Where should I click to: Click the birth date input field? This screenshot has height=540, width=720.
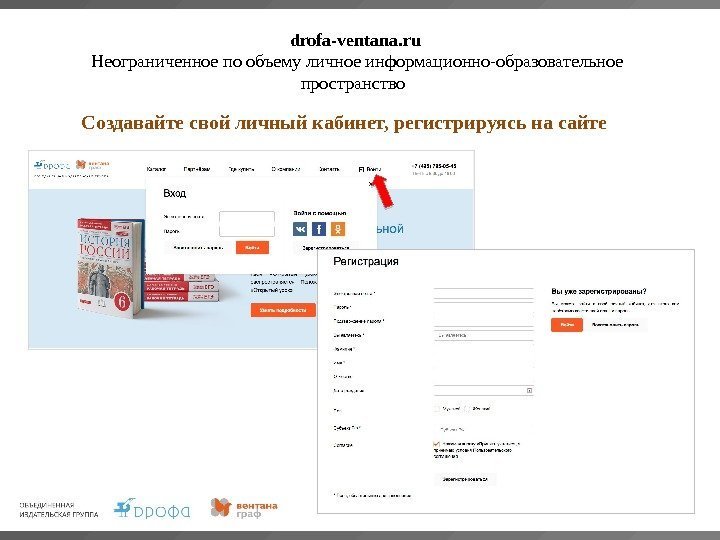484,390
